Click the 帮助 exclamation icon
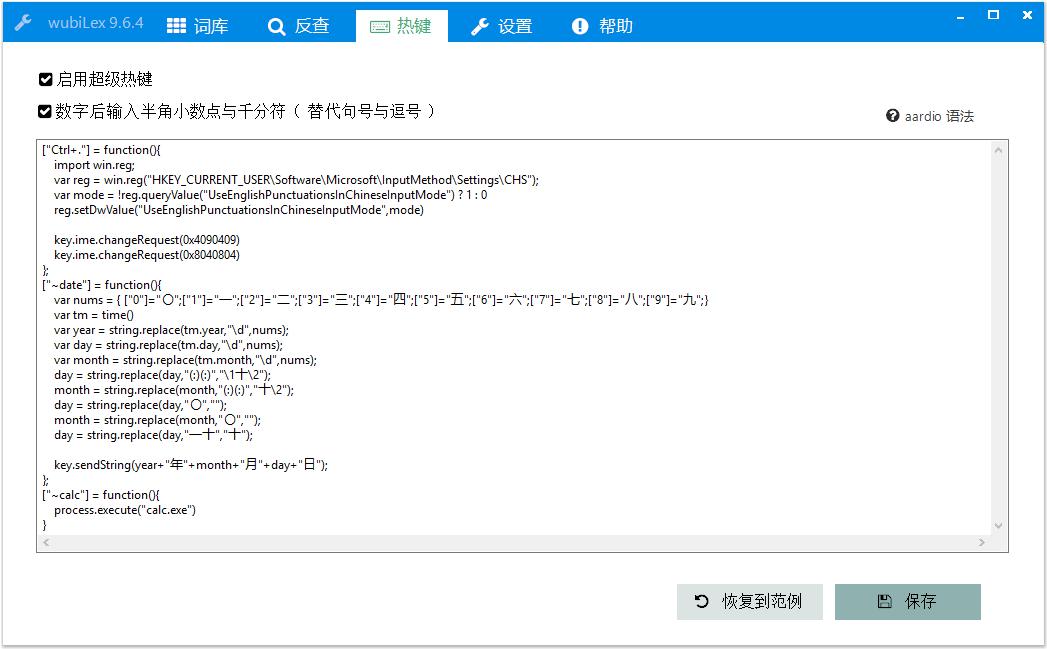Screen dimensions: 1047x649 coord(580,26)
